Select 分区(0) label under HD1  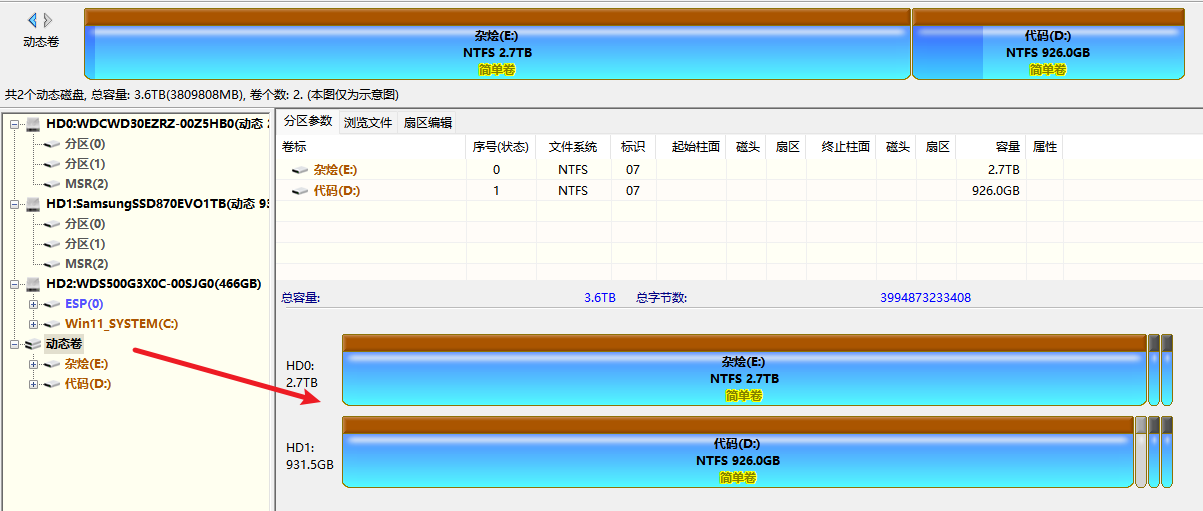85,224
